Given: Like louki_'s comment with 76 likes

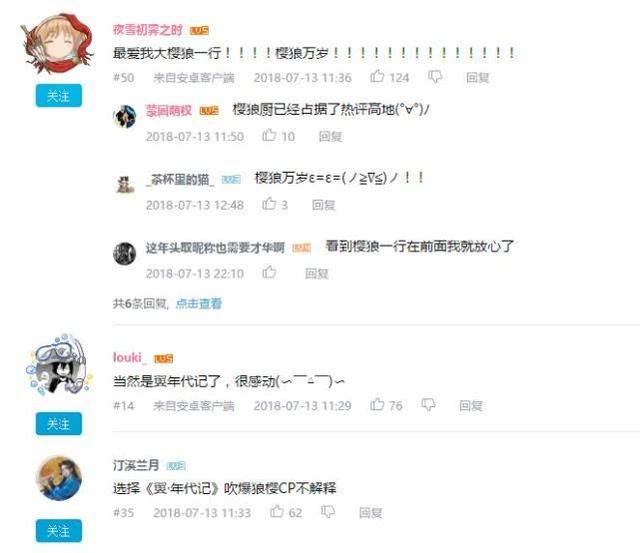Looking at the screenshot, I should 377,404.
